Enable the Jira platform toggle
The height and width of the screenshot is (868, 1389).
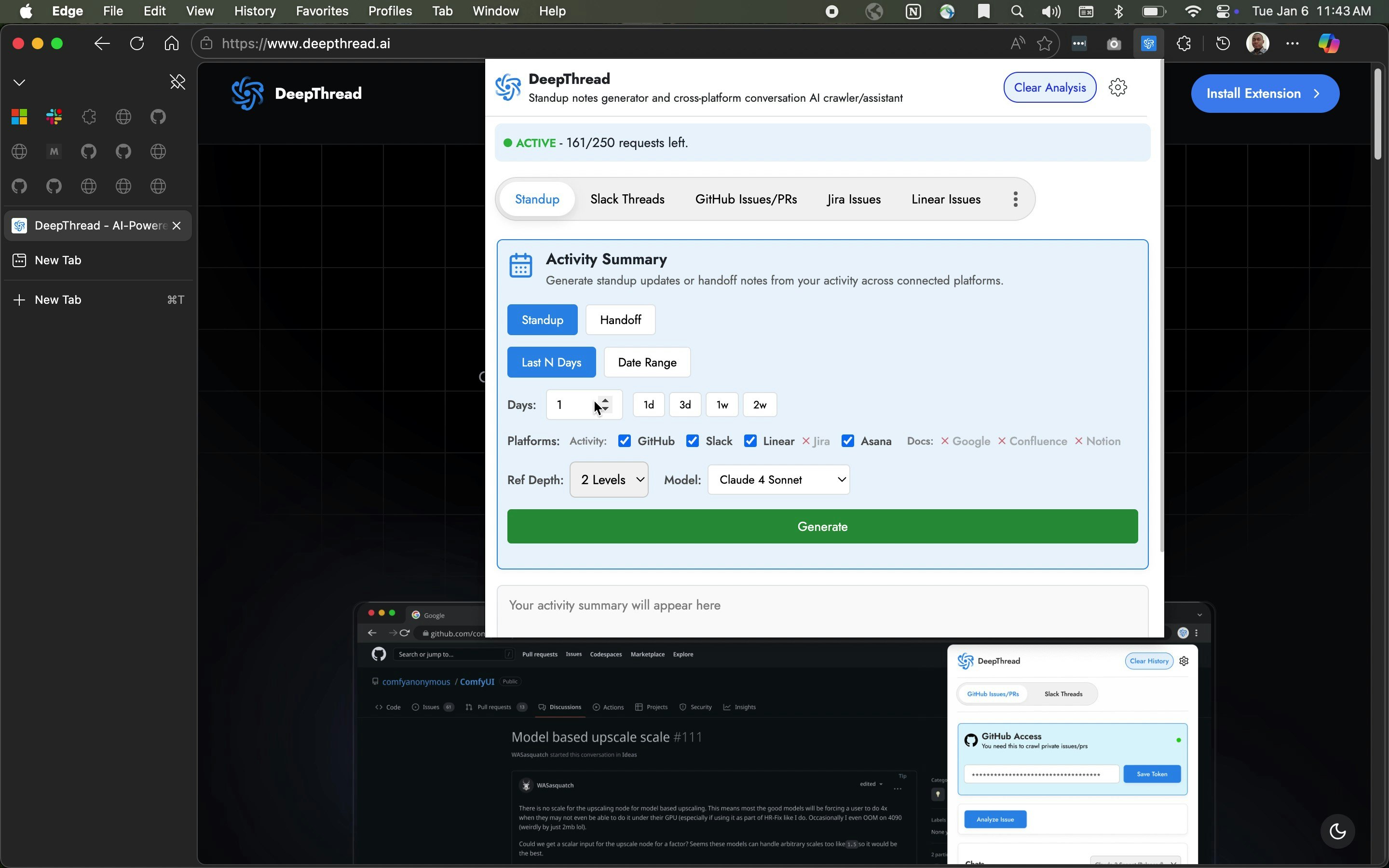coord(806,441)
